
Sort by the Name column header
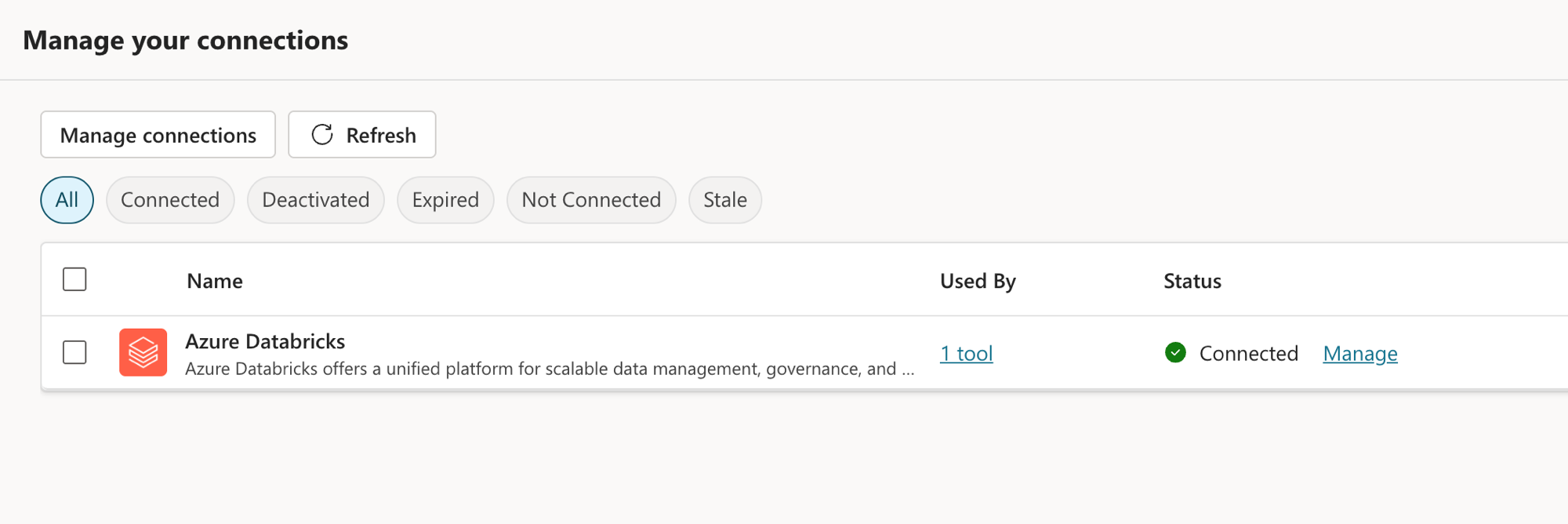215,281
